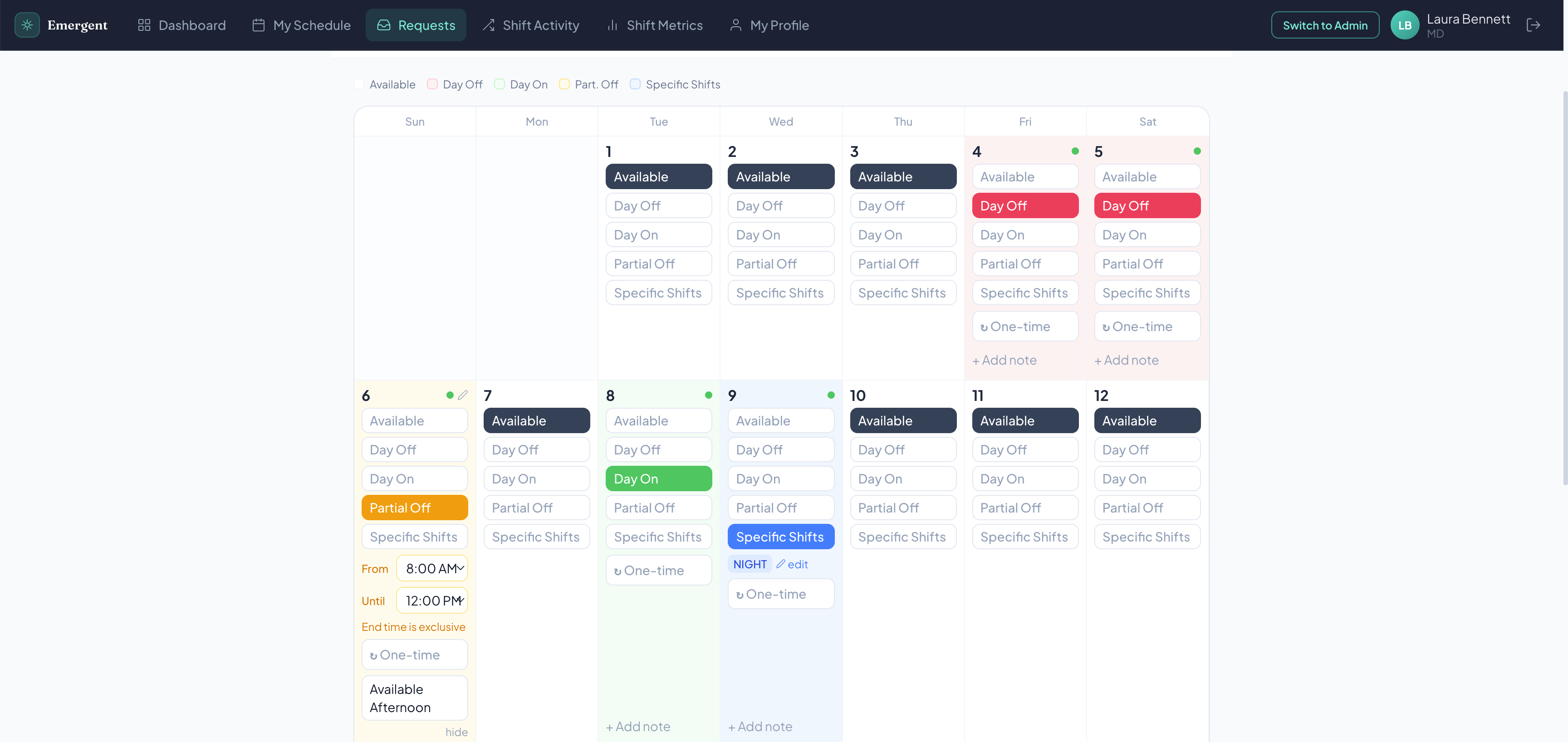This screenshot has width=1568, height=742.
Task: Select the Requests tab
Action: 416,25
